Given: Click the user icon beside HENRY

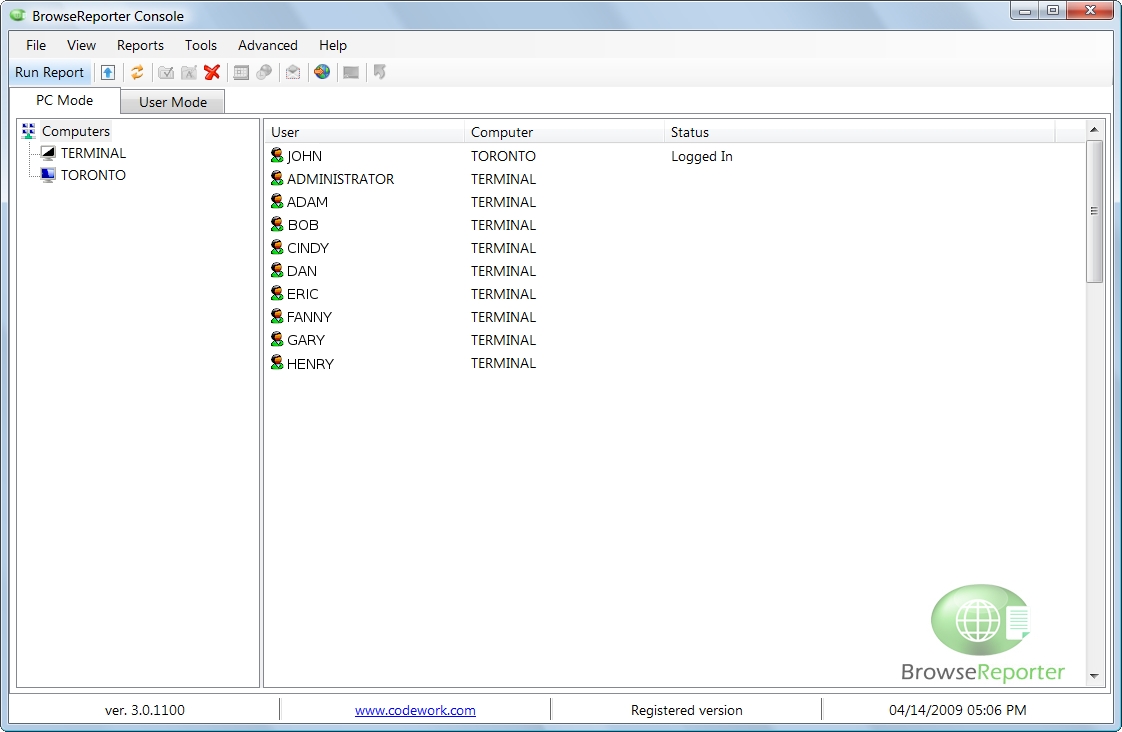Looking at the screenshot, I should click(277, 363).
